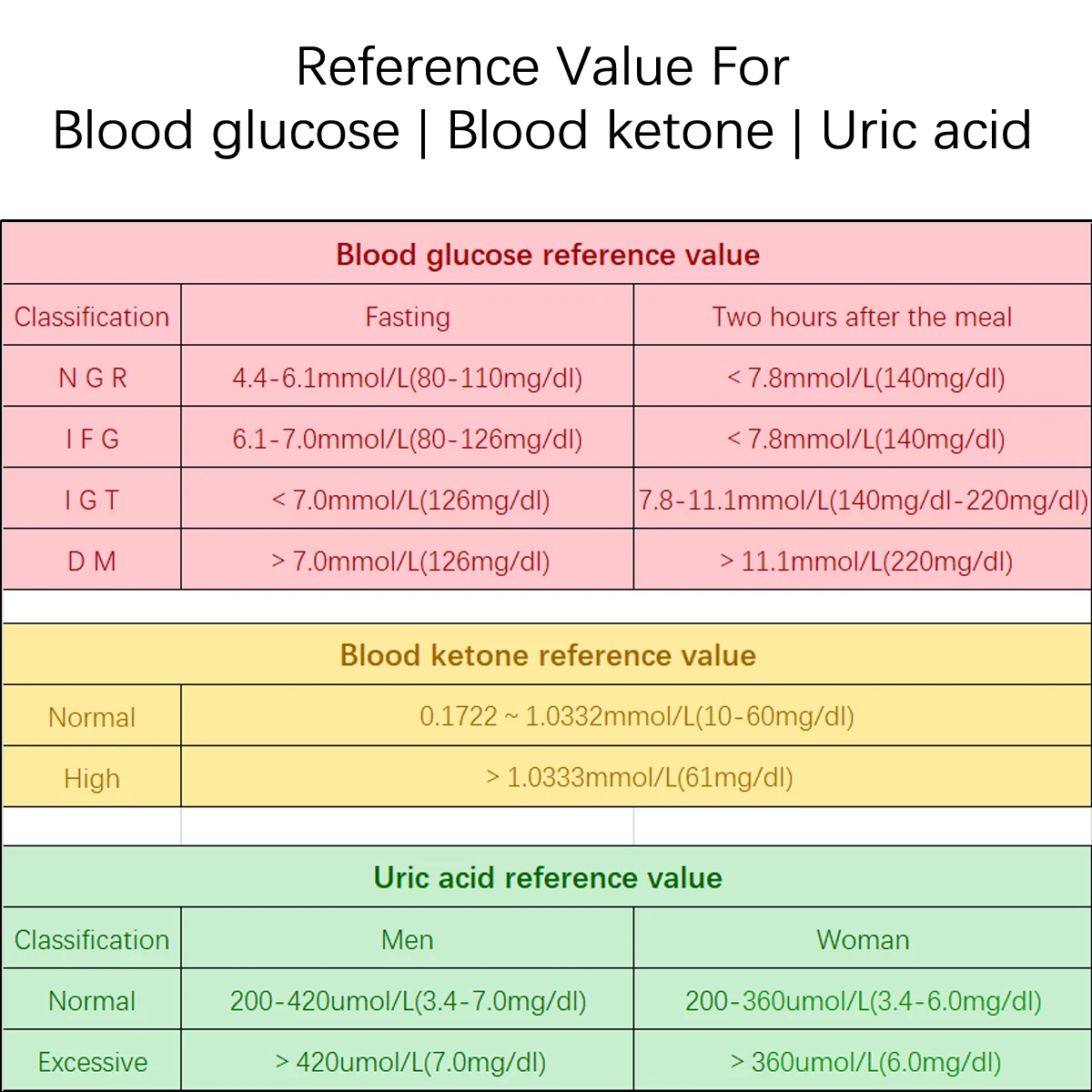Select the 4.4-6.1mmol/L fasting value cell
1092x1092 pixels.
click(407, 378)
